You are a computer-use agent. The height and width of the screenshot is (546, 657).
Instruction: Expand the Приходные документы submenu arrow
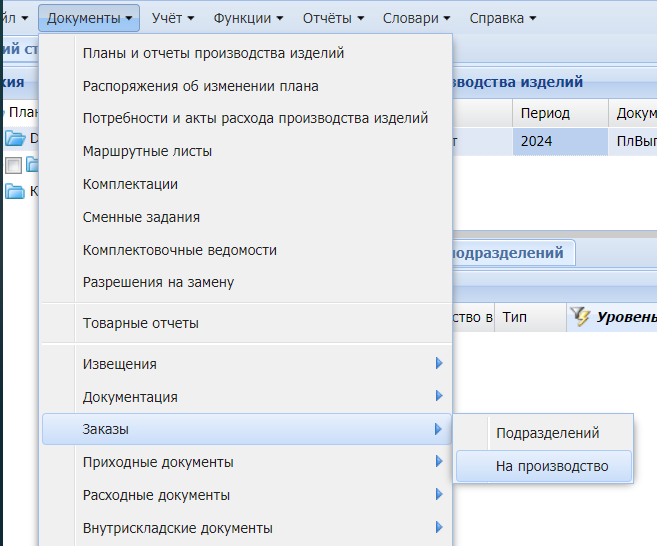(x=438, y=462)
